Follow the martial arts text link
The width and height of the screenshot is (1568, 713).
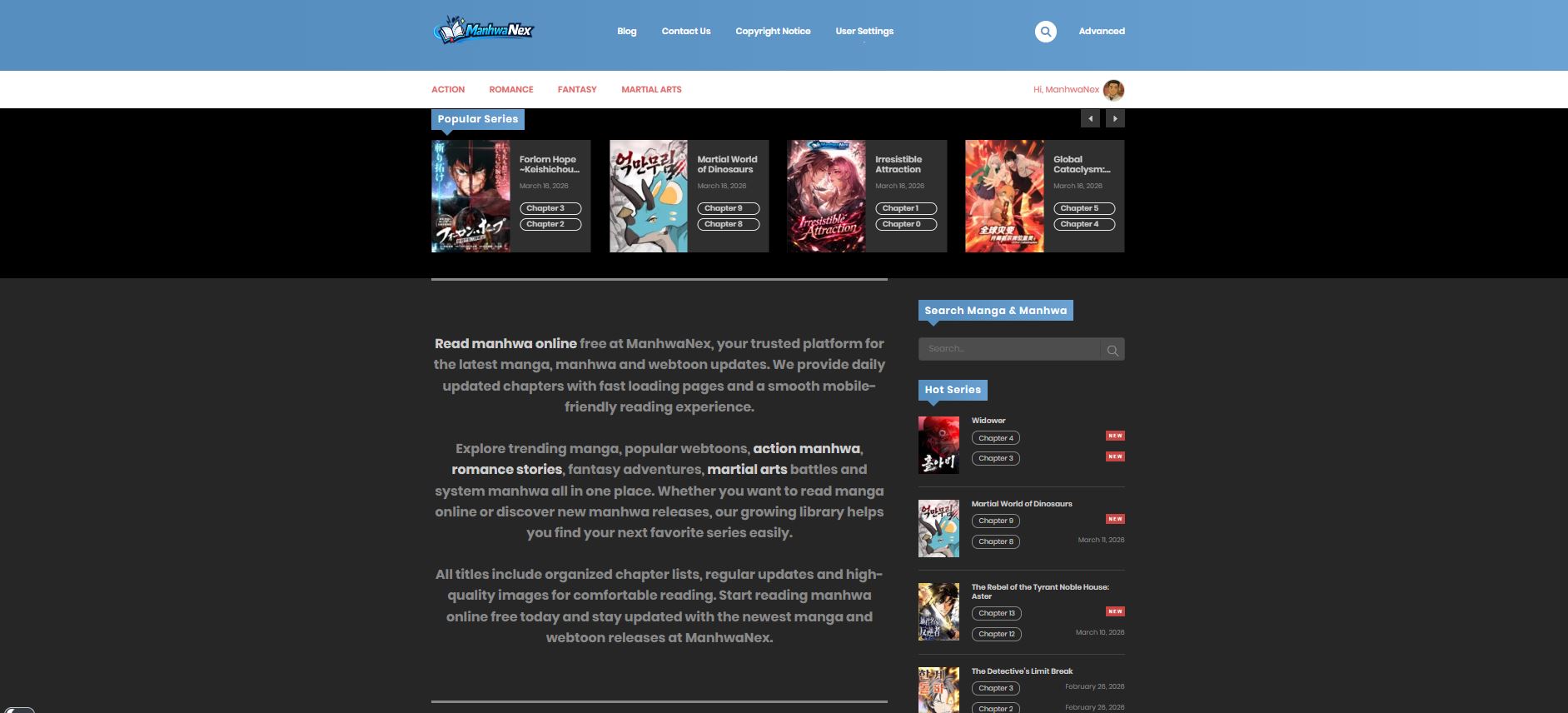click(747, 469)
